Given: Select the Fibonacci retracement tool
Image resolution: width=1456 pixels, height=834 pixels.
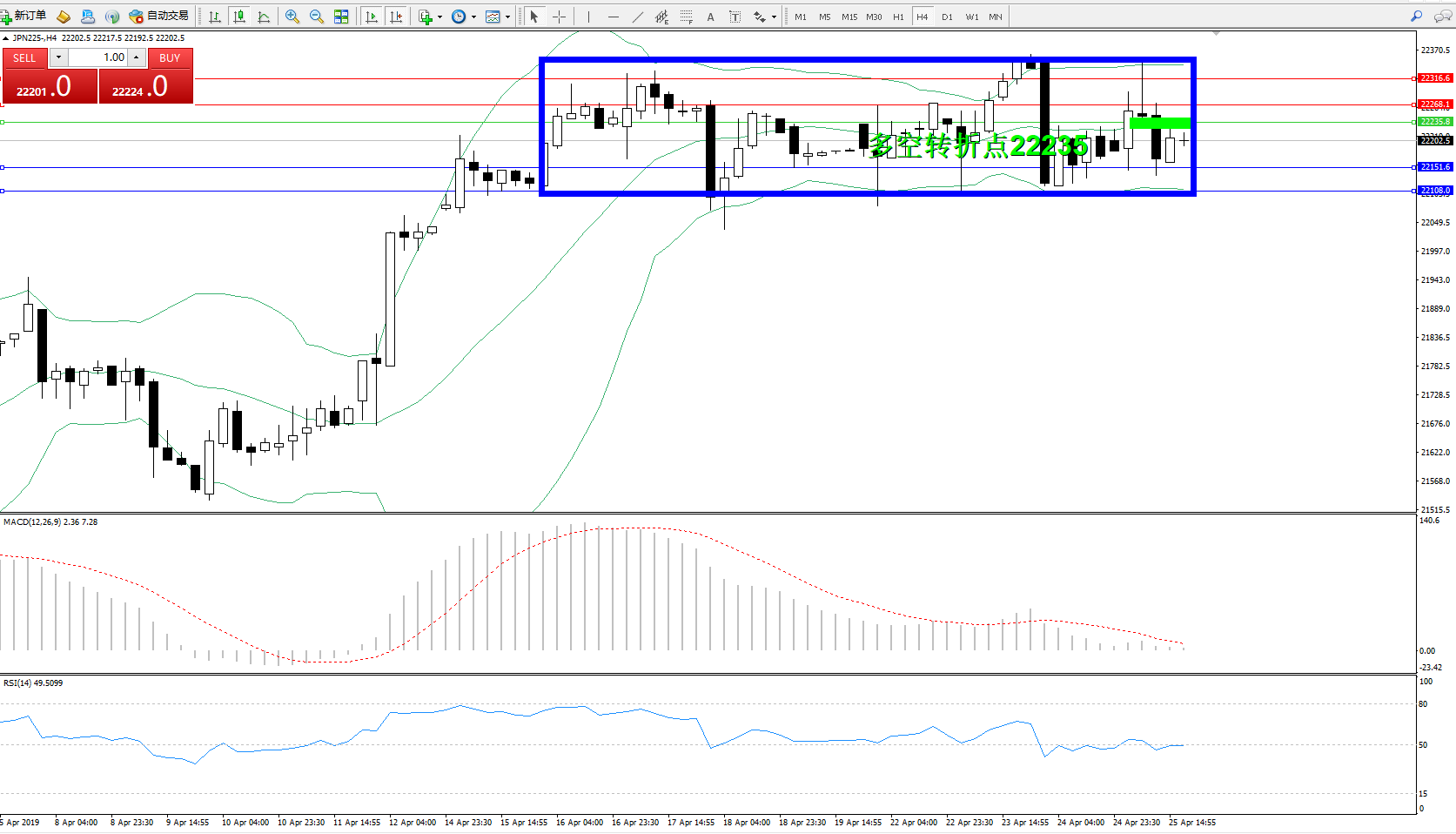Looking at the screenshot, I should (687, 17).
